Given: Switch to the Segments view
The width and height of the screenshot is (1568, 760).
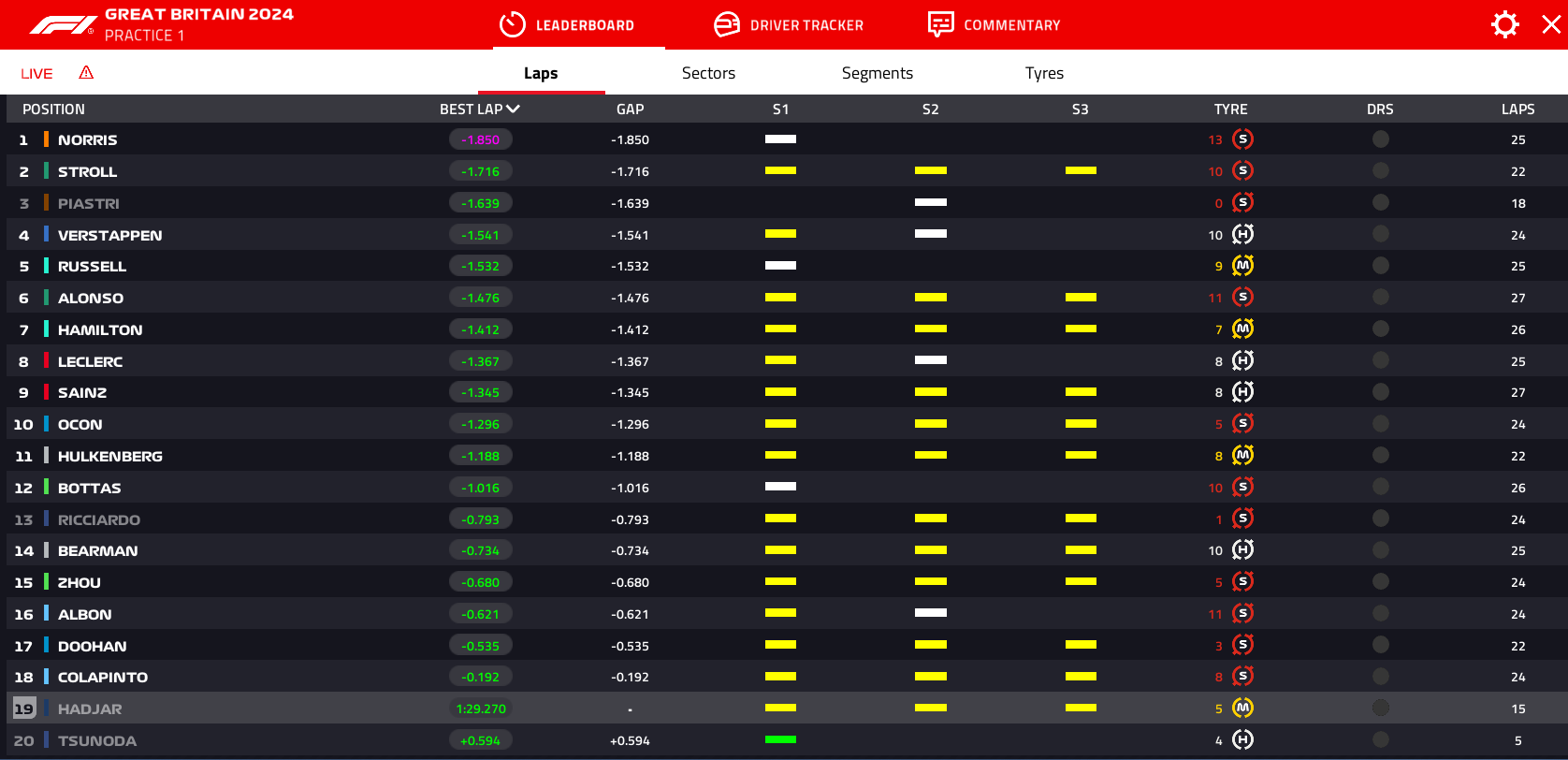Looking at the screenshot, I should tap(878, 73).
